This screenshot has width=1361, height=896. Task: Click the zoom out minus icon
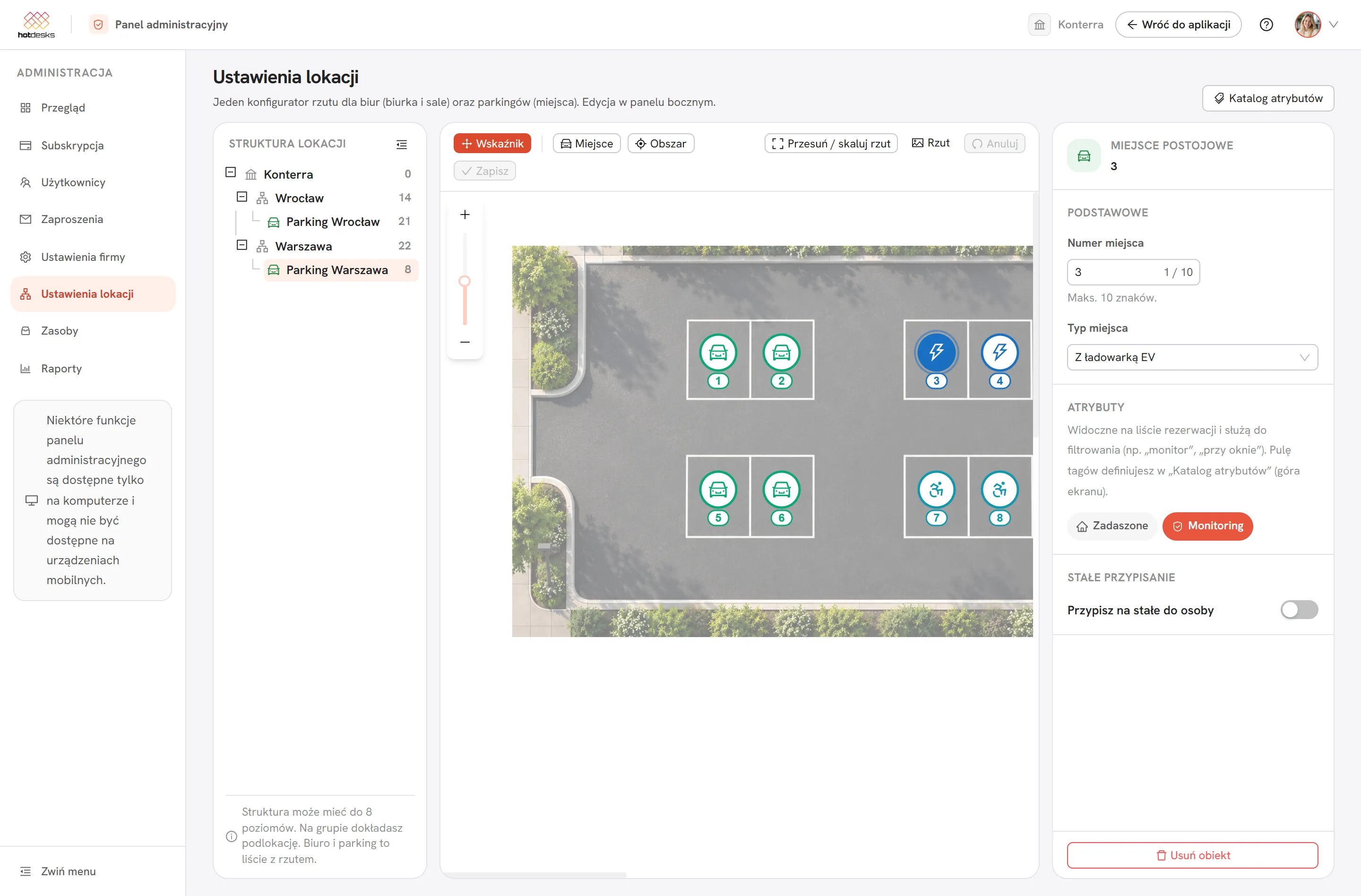tap(465, 342)
